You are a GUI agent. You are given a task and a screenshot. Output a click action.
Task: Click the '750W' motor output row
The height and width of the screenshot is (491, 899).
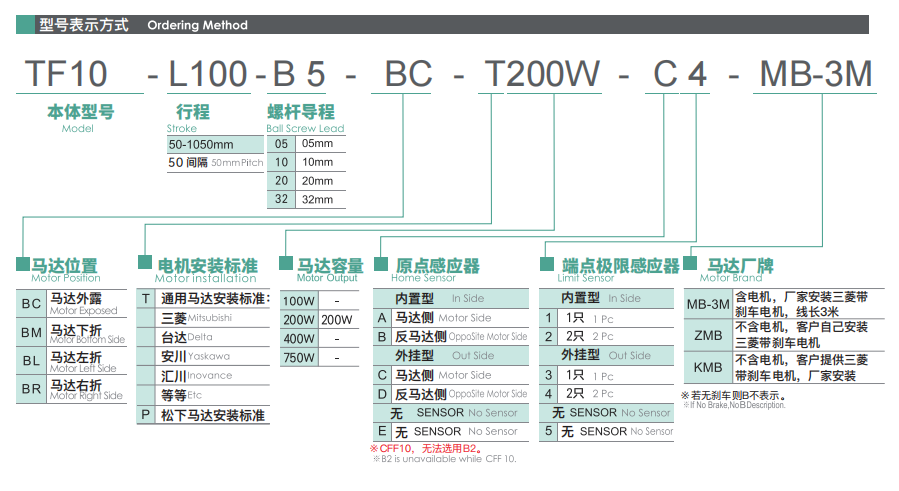319,357
